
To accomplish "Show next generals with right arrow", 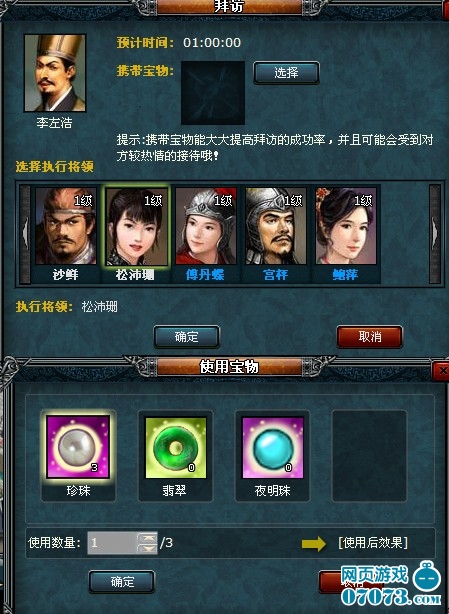I will 435,234.
